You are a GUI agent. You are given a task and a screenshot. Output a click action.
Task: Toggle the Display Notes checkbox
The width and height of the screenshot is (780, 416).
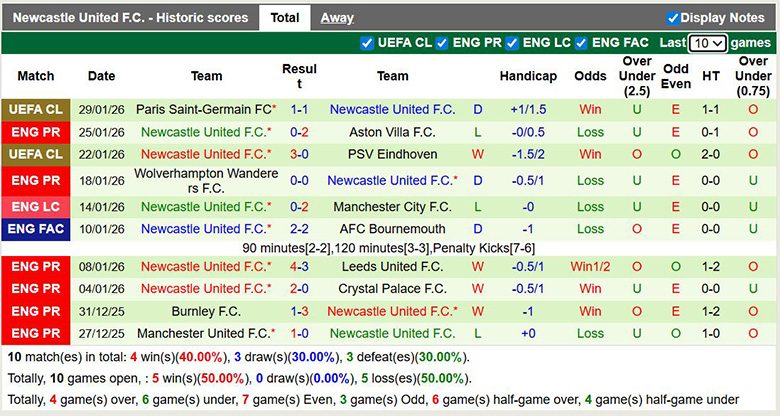[x=673, y=18]
